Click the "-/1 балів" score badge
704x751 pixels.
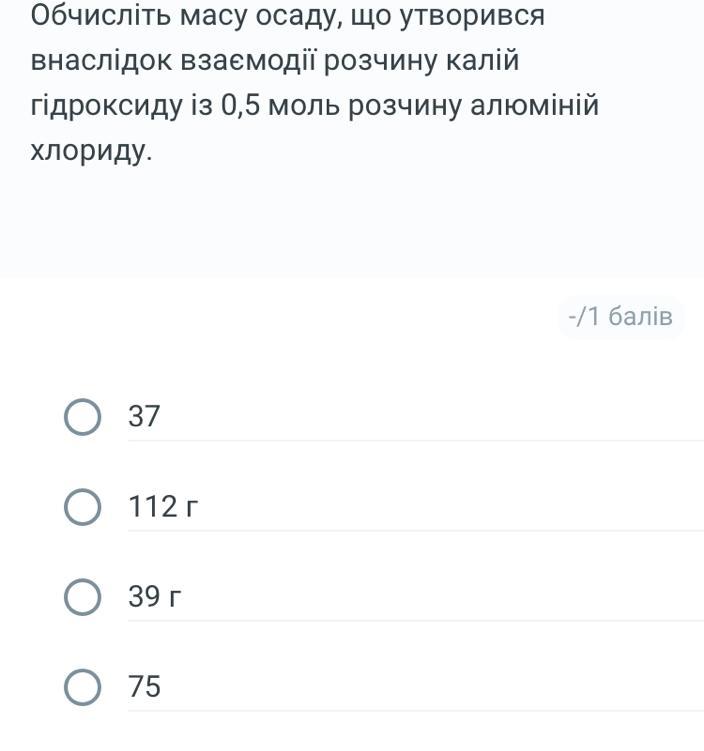point(620,317)
